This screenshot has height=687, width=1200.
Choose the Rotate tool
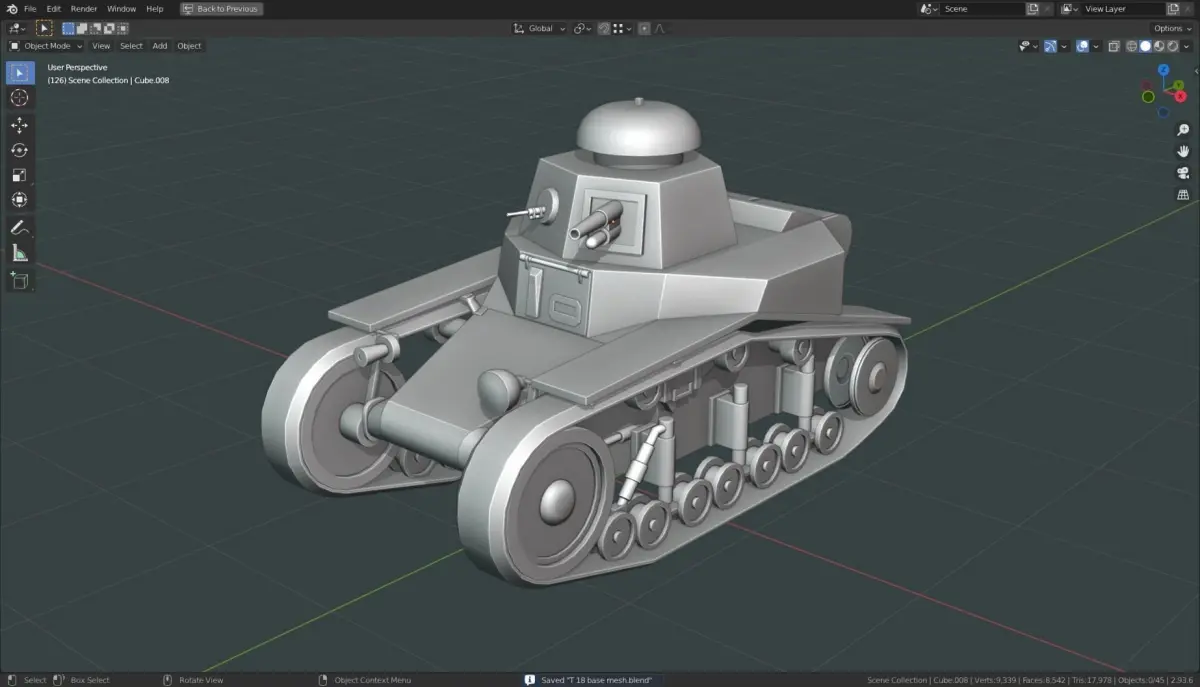point(20,150)
